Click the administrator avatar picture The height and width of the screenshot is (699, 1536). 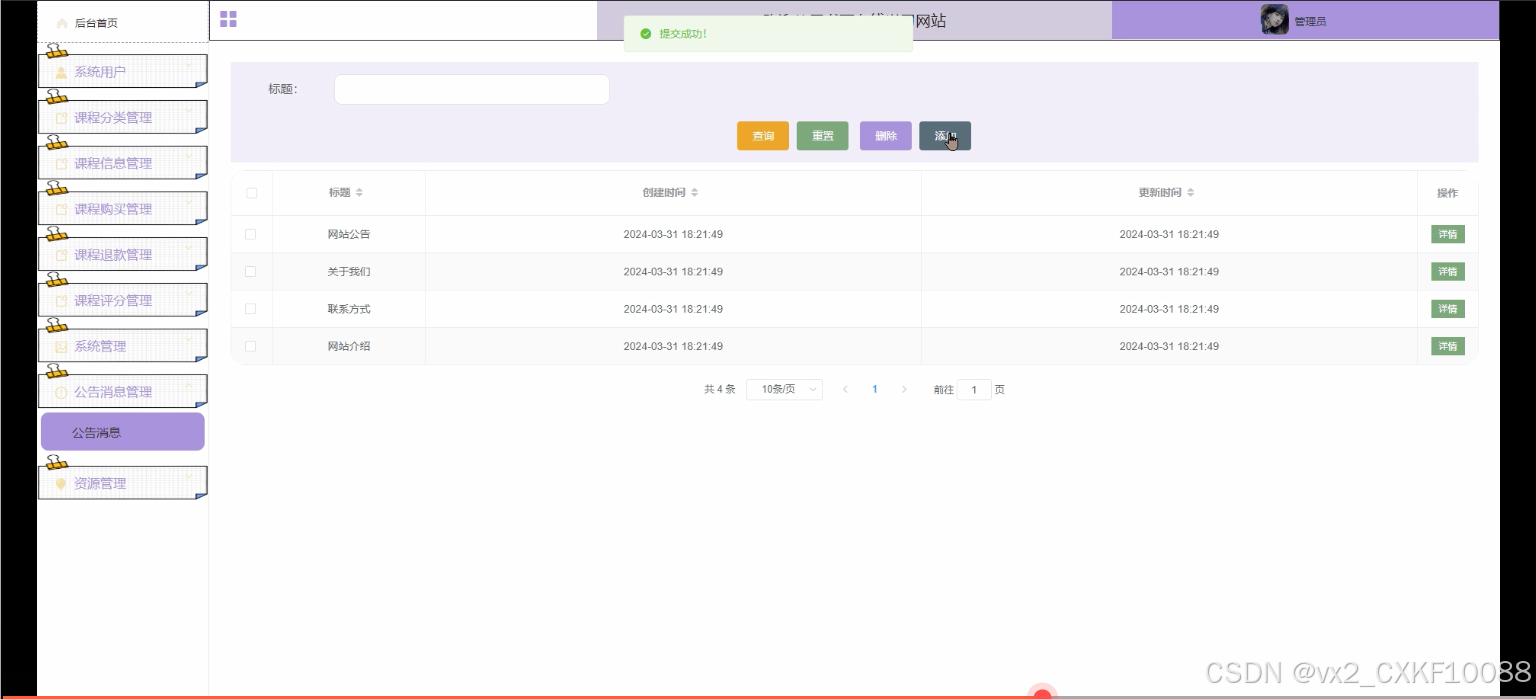pyautogui.click(x=1274, y=20)
